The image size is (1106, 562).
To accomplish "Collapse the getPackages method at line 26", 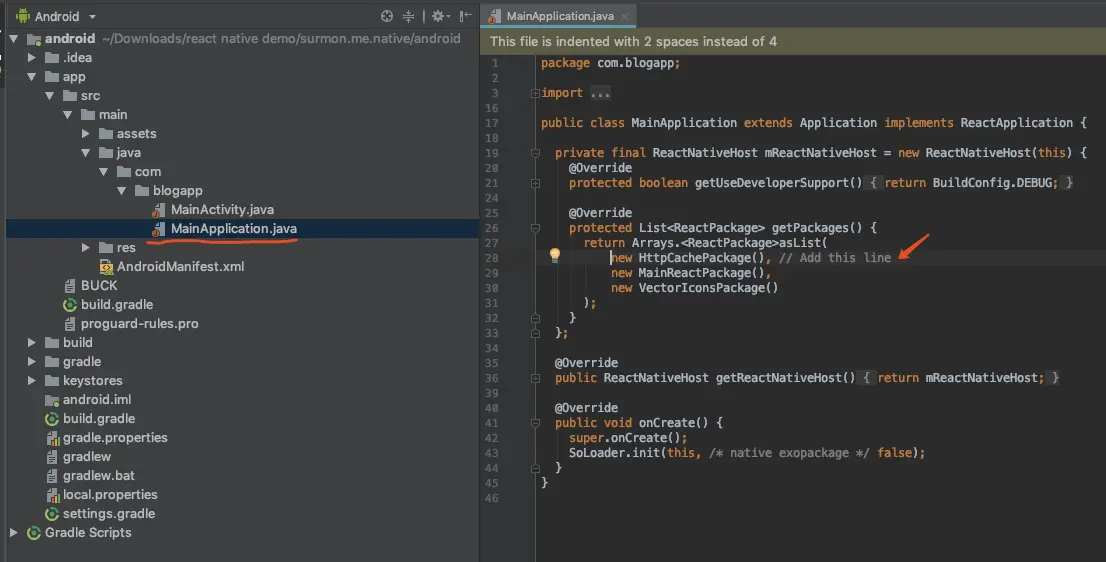I will click(x=535, y=228).
